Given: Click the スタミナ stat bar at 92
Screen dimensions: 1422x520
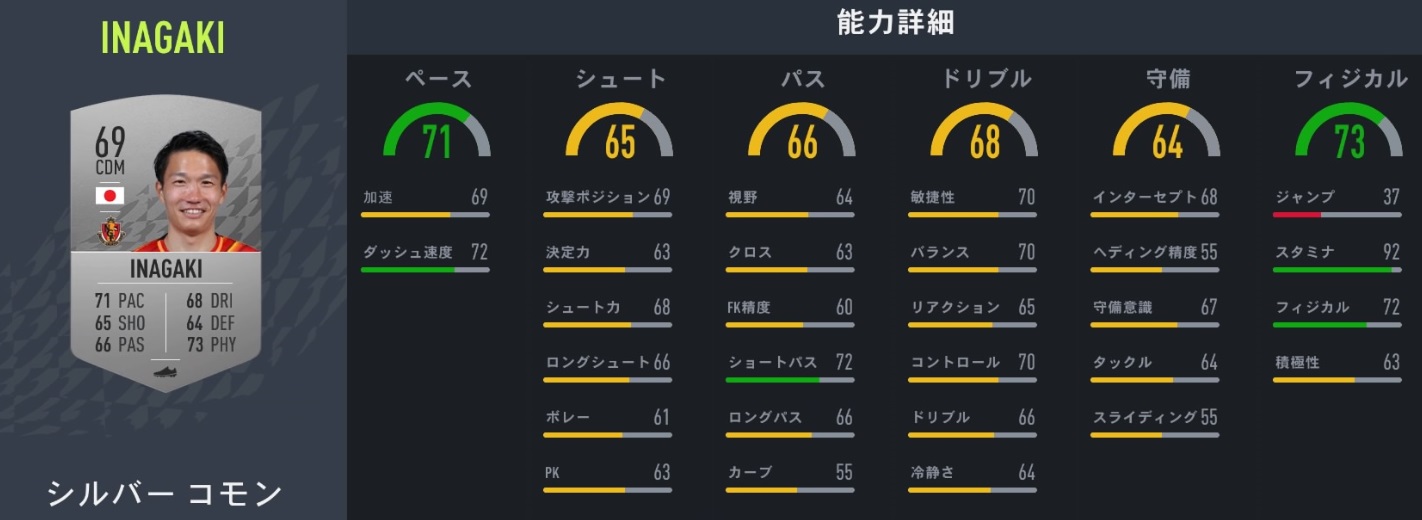Looking at the screenshot, I should pos(1337,270).
